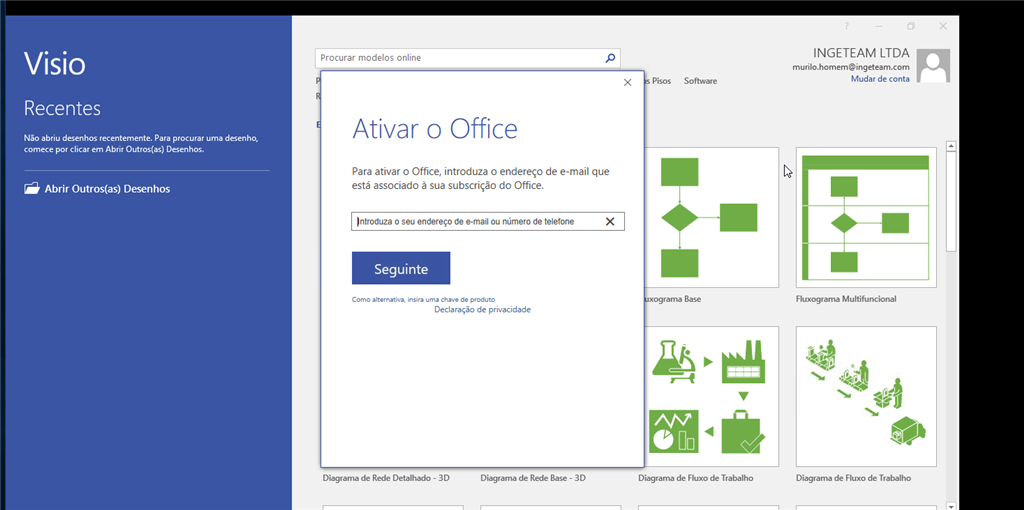Click Como alternativa, insira uma chave de produto
The height and width of the screenshot is (510, 1024).
(423, 300)
